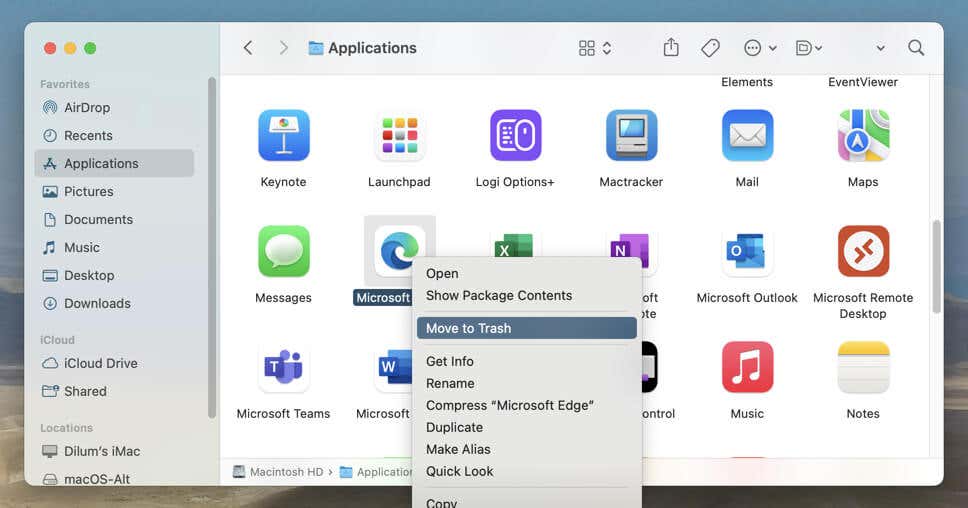Select the Keynote app icon

tap(283, 135)
